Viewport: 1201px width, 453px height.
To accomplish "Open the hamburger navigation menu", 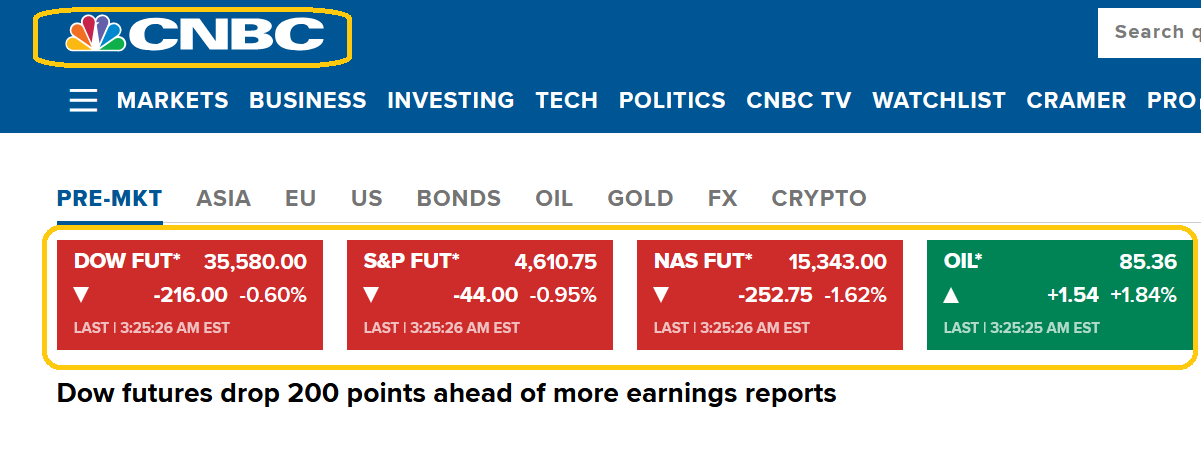I will [84, 100].
